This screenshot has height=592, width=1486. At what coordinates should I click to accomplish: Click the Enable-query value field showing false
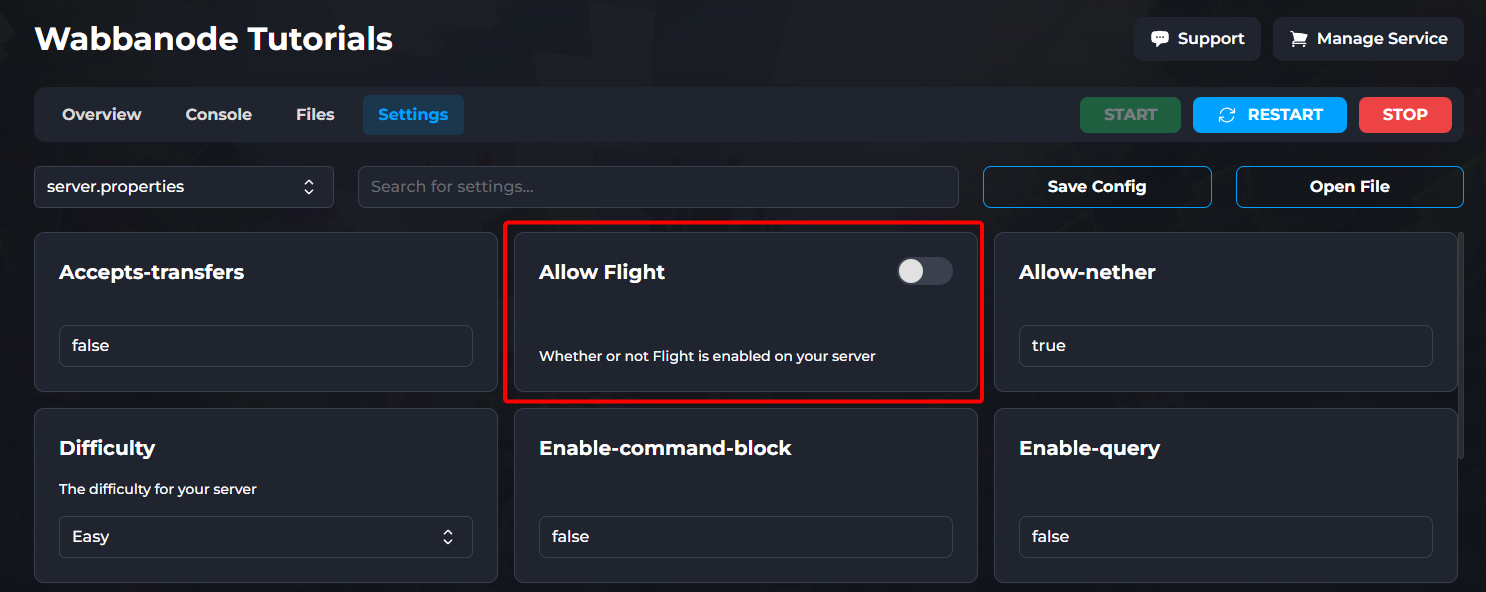(x=1225, y=537)
